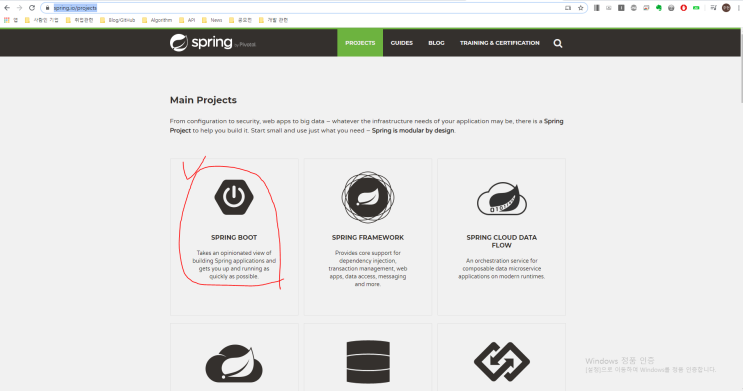Click the padlock site info icon
The width and height of the screenshot is (743, 391).
[47, 8]
